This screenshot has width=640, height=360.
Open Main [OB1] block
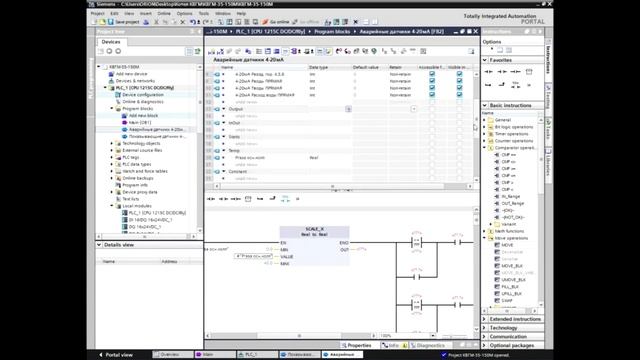point(140,122)
